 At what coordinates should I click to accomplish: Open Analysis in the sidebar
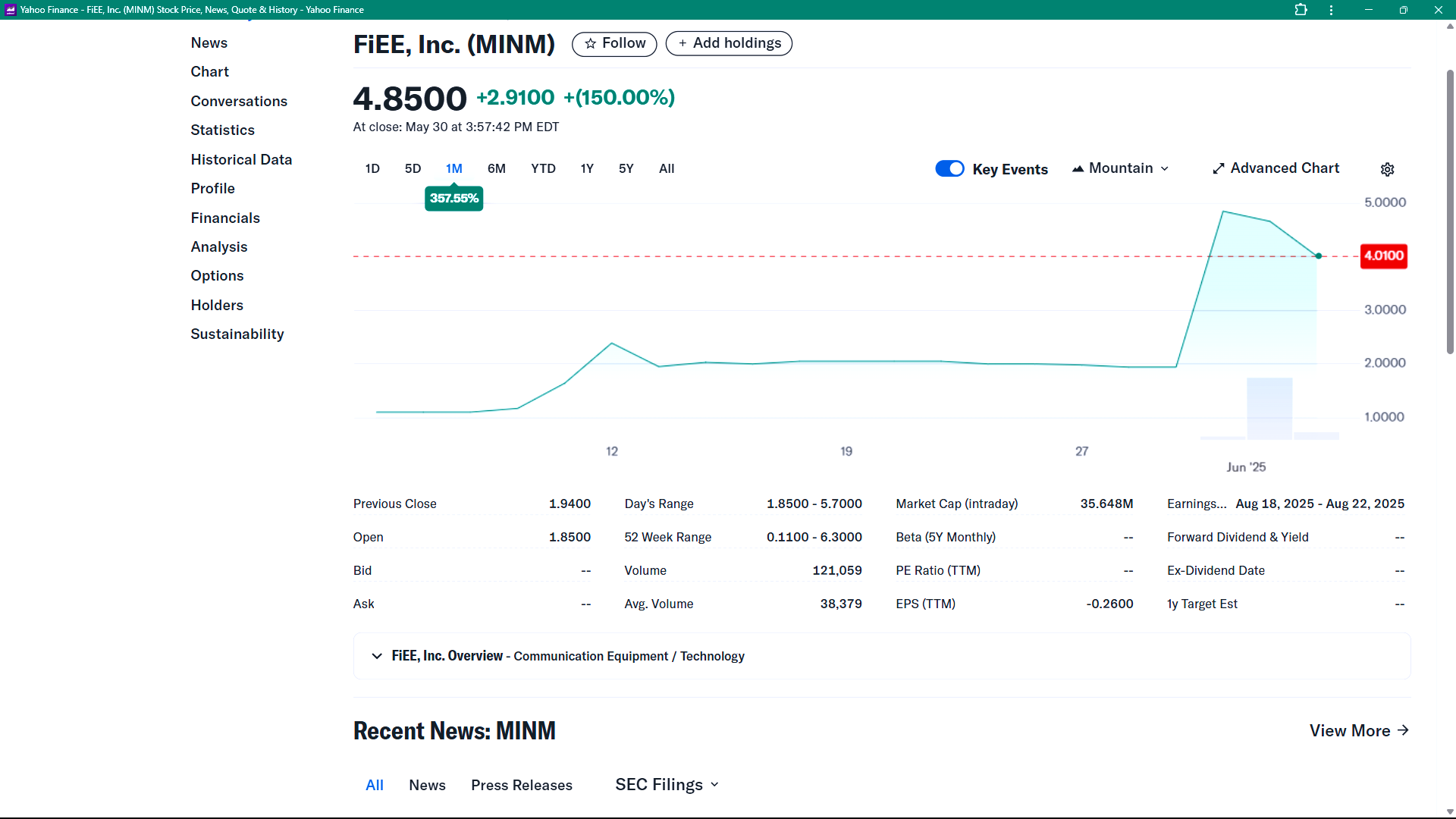click(219, 247)
